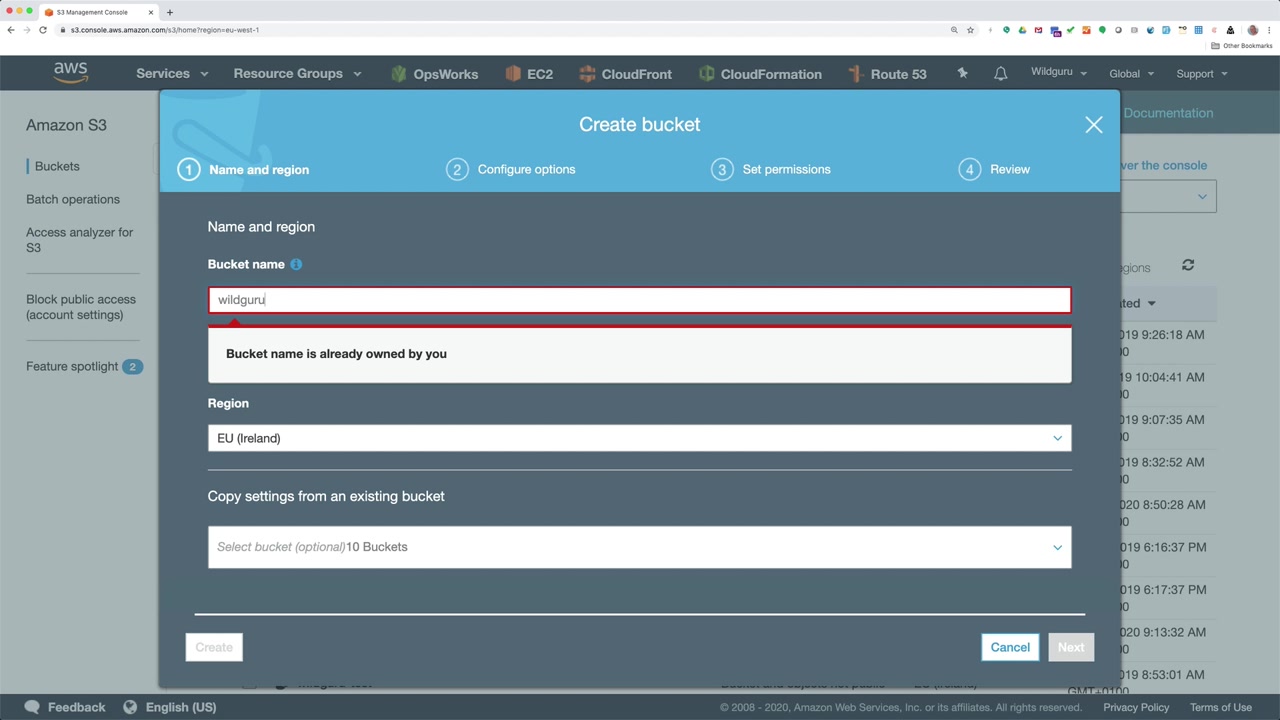
Task: Click the pin shortcuts icon in AWS navbar
Action: click(x=962, y=73)
